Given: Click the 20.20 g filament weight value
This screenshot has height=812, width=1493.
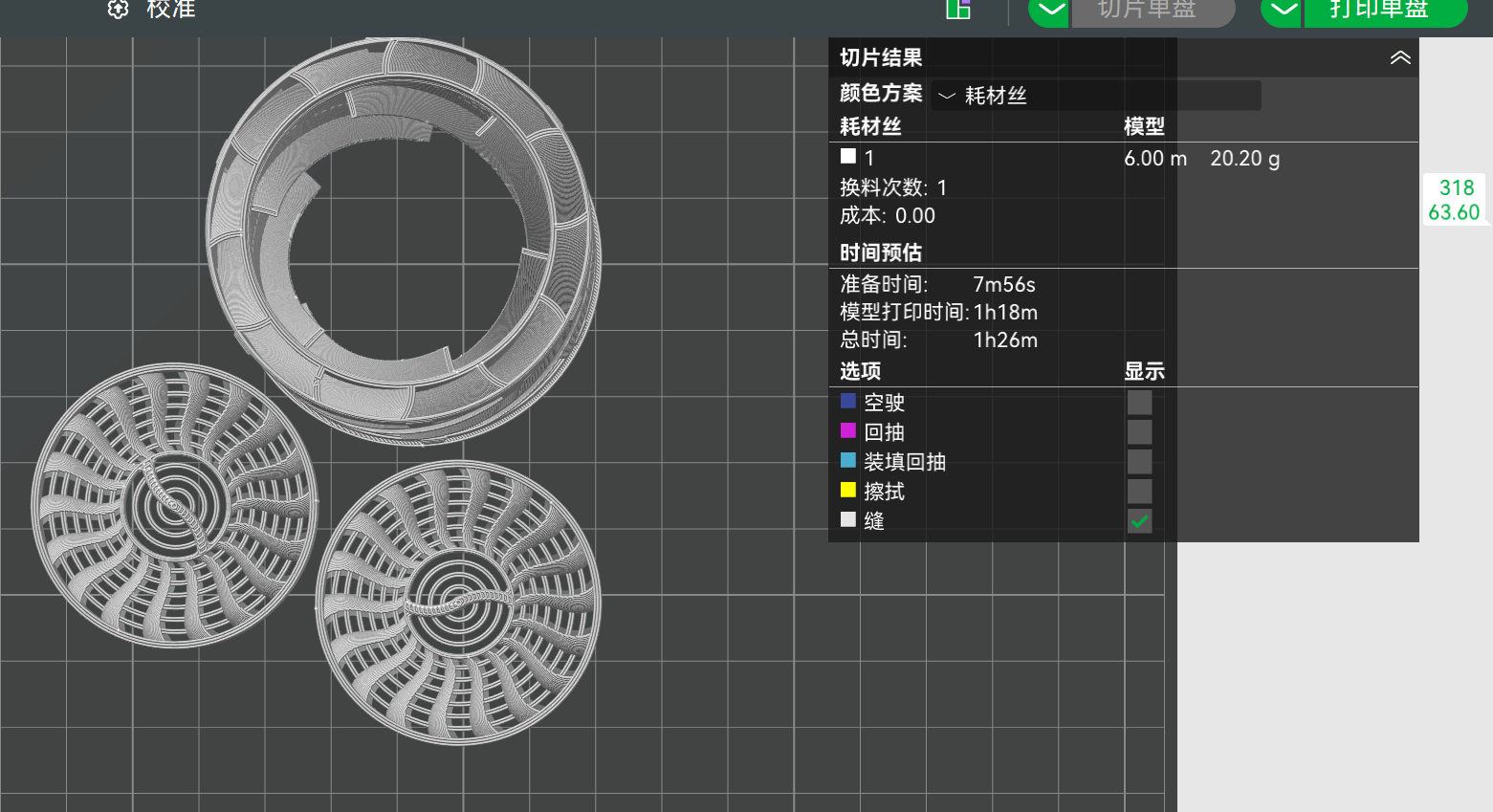Looking at the screenshot, I should click(1245, 159).
